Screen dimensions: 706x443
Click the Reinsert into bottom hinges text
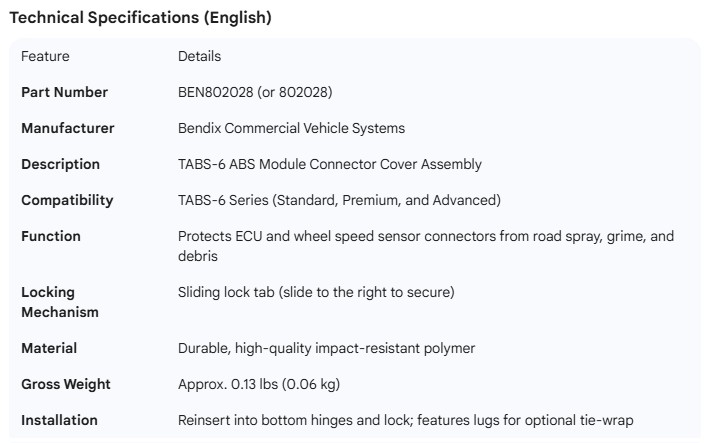405,420
